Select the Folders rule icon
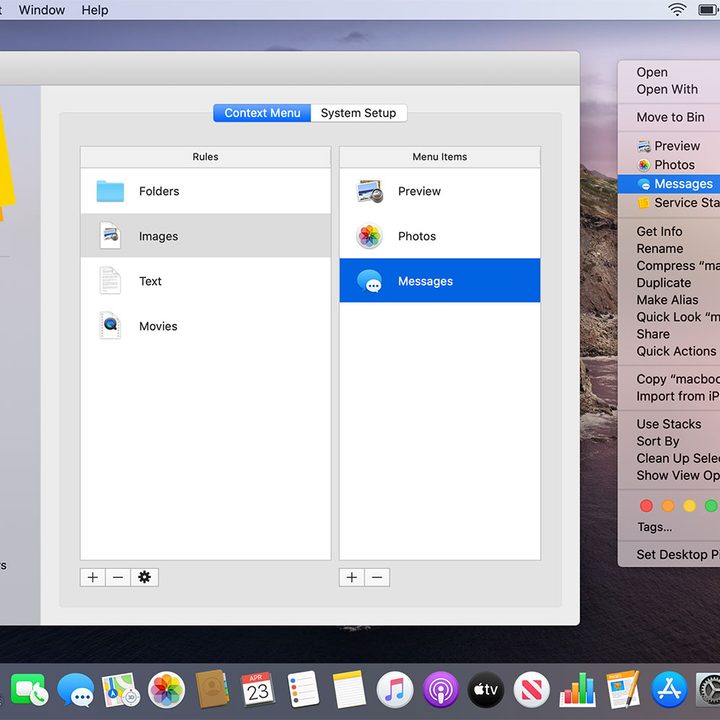The image size is (720, 720). tap(110, 191)
